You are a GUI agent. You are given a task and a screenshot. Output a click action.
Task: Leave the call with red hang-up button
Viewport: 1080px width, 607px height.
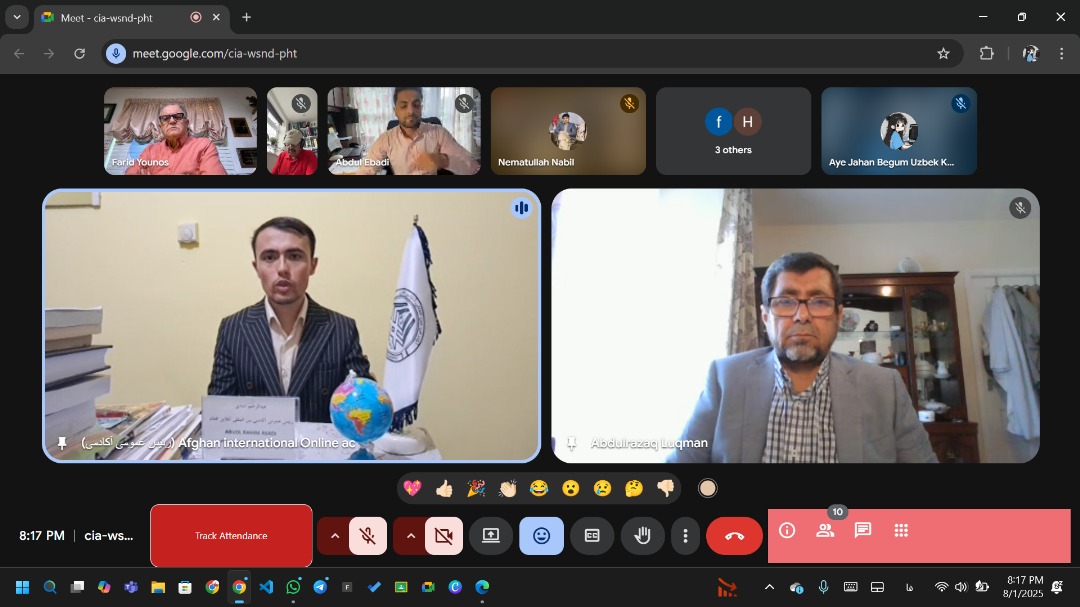(x=734, y=536)
